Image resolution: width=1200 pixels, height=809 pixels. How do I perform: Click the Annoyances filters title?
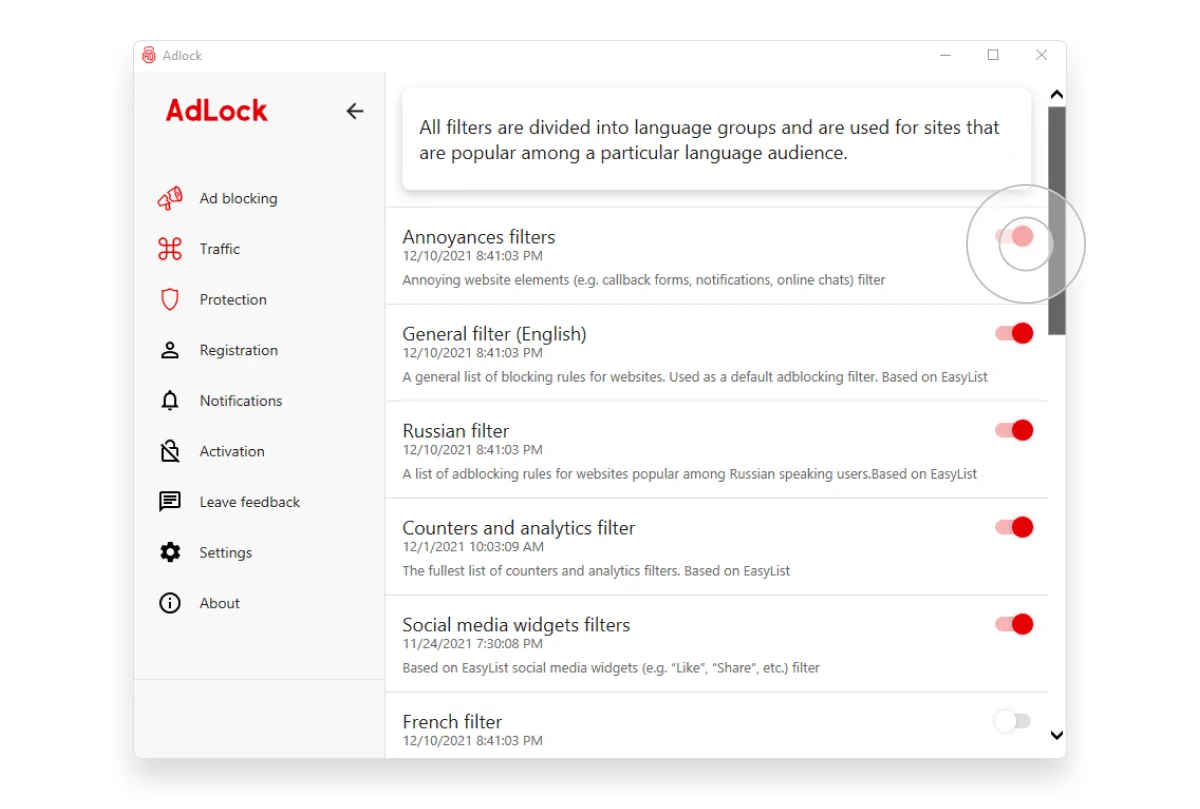(x=479, y=237)
